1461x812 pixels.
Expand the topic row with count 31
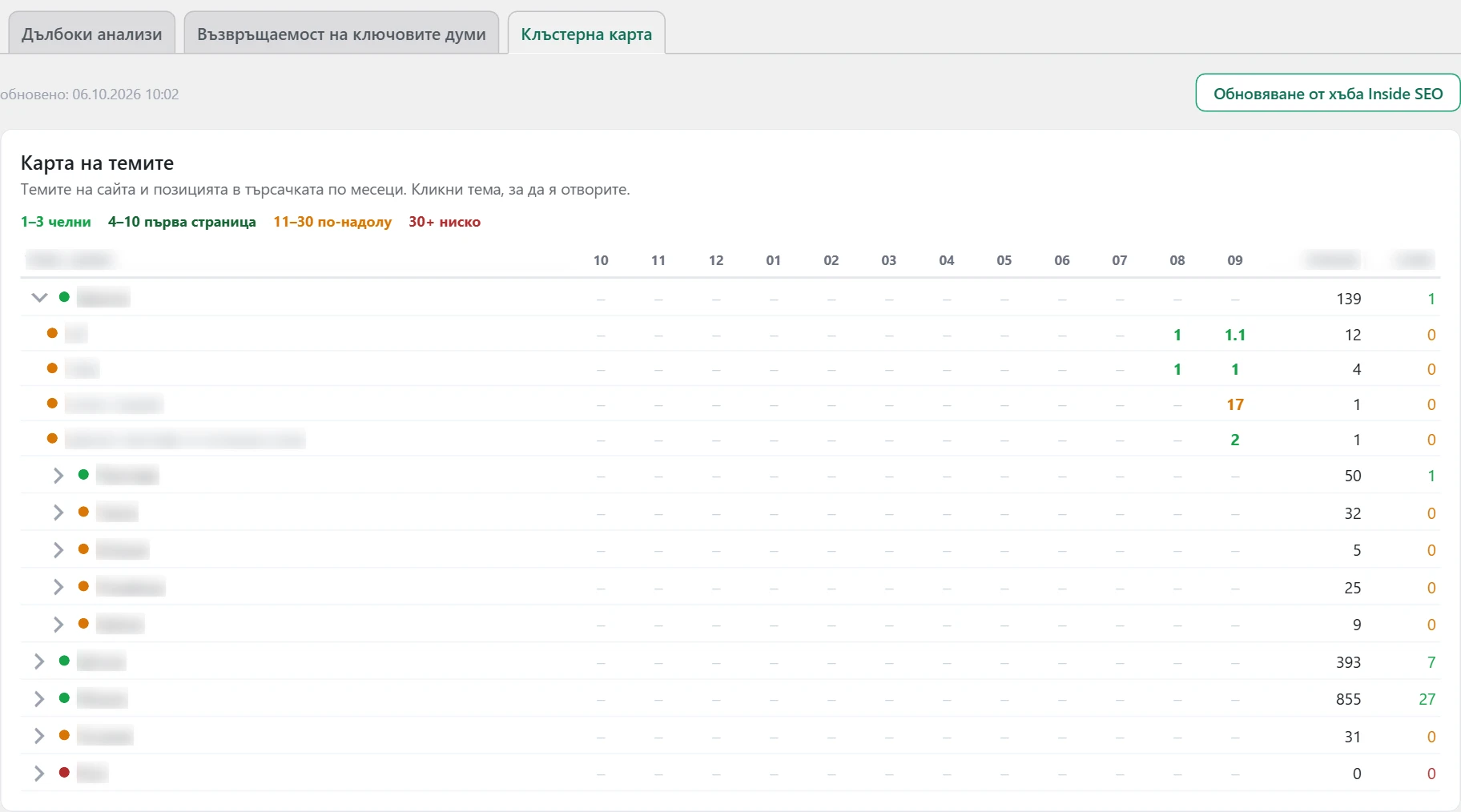pyautogui.click(x=38, y=736)
